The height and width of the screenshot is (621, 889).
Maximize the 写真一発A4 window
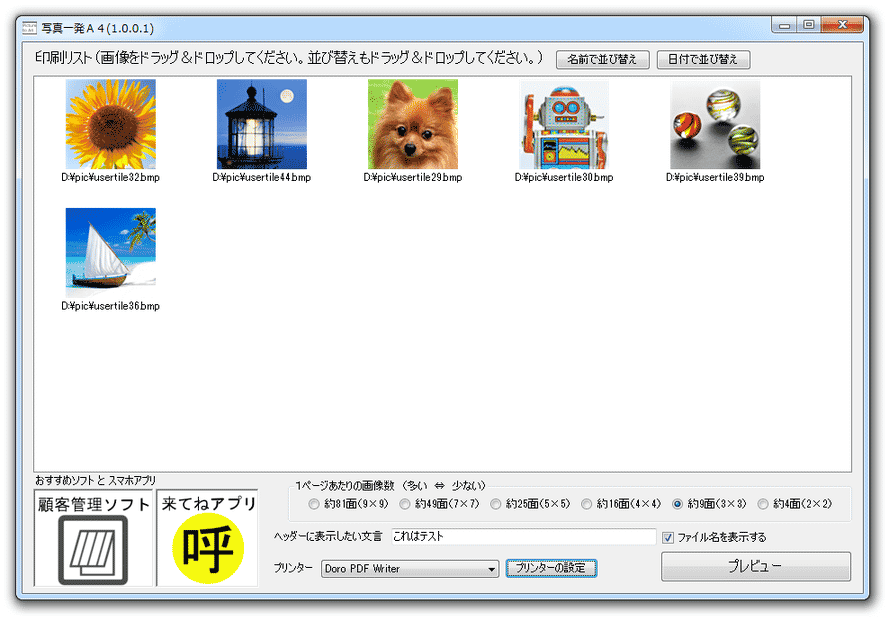coord(809,25)
